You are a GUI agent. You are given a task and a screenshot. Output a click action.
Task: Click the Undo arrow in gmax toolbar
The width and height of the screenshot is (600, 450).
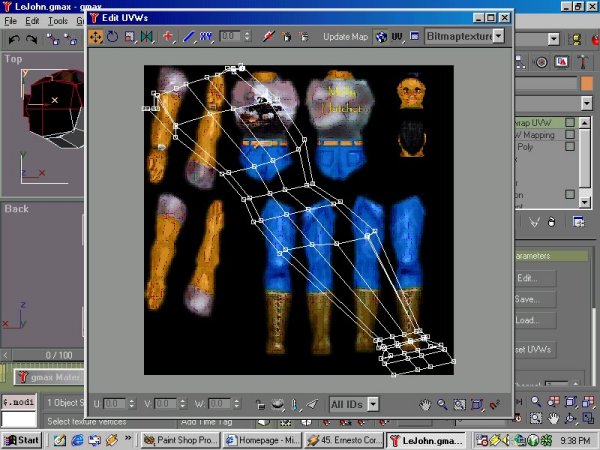pyautogui.click(x=14, y=39)
